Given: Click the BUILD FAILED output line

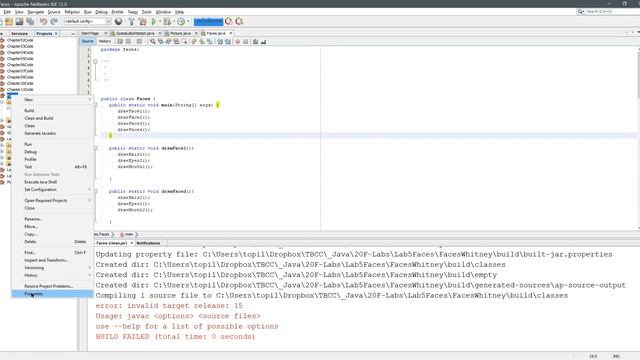Looking at the screenshot, I should click(175, 337).
